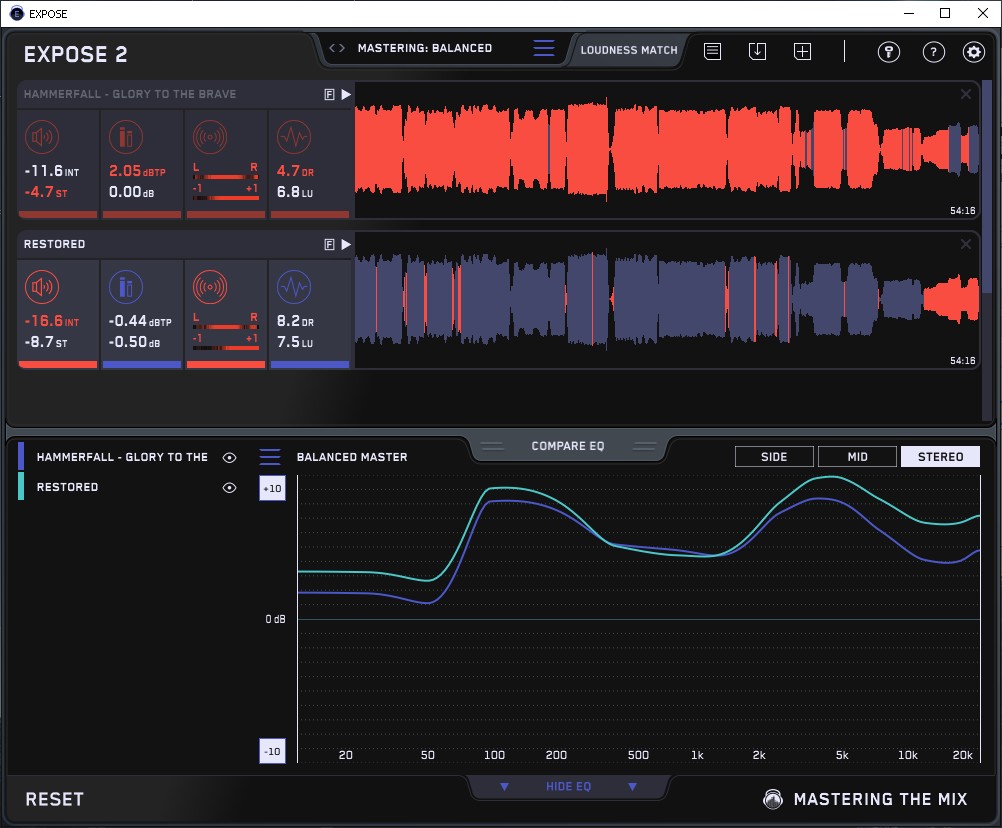
Task: Play the Hammerfall - Glory to the Brave track
Action: tap(346, 94)
